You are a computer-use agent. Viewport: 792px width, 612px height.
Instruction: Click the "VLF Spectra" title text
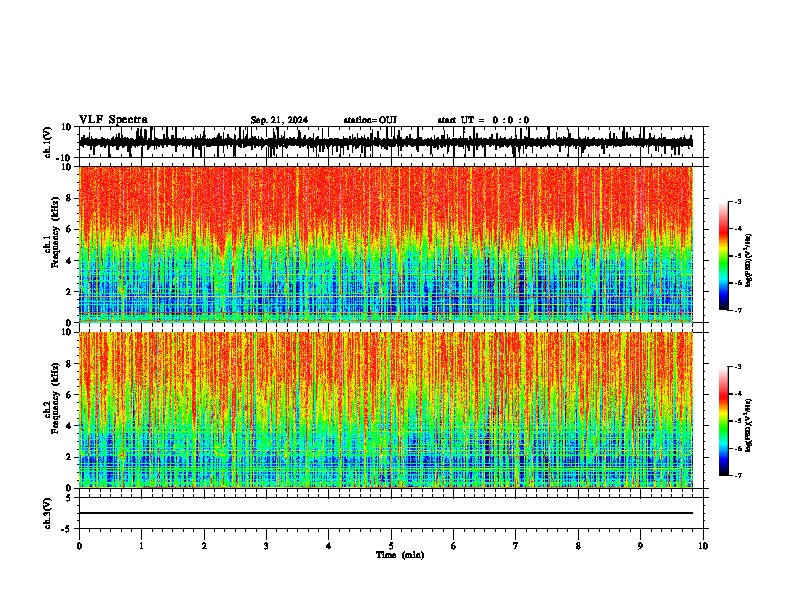click(x=113, y=120)
